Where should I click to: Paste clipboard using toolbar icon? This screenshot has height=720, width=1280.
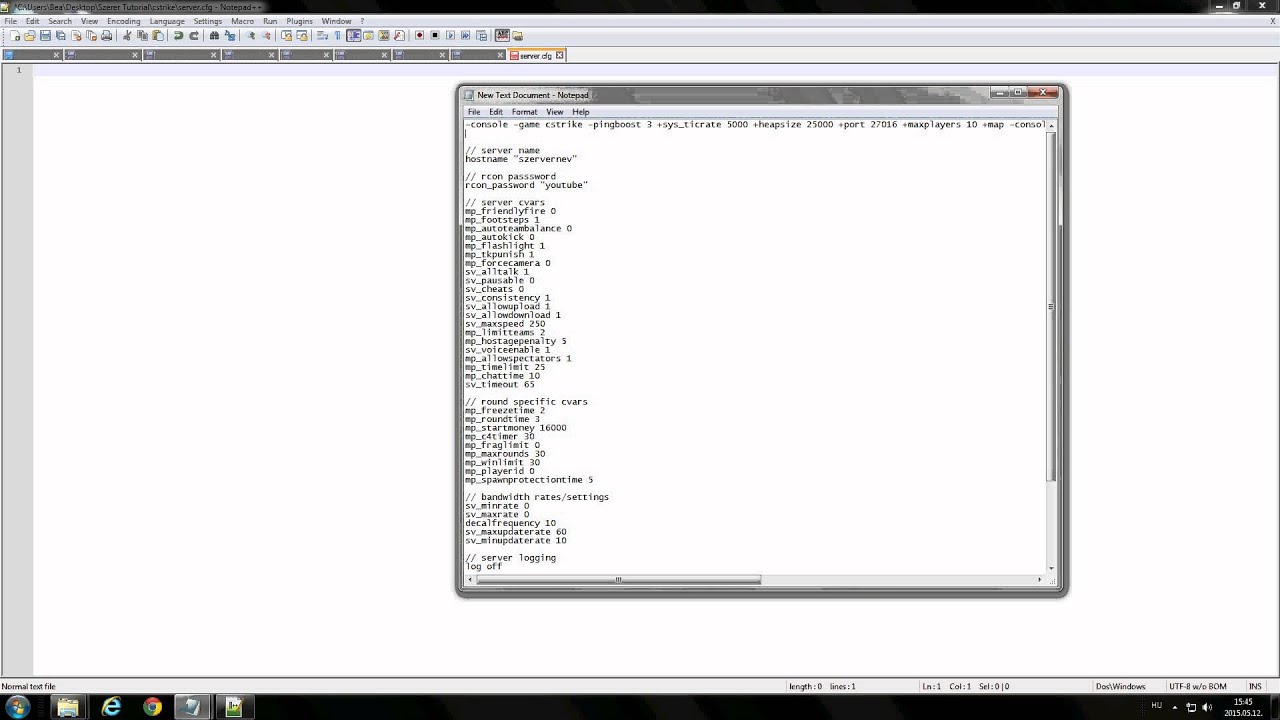(157, 35)
